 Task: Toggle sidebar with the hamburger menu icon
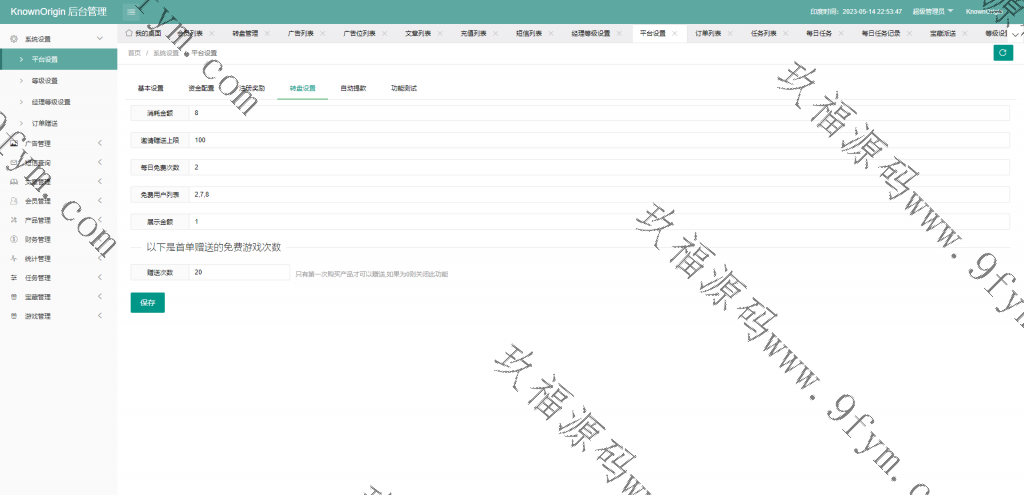coord(131,11)
